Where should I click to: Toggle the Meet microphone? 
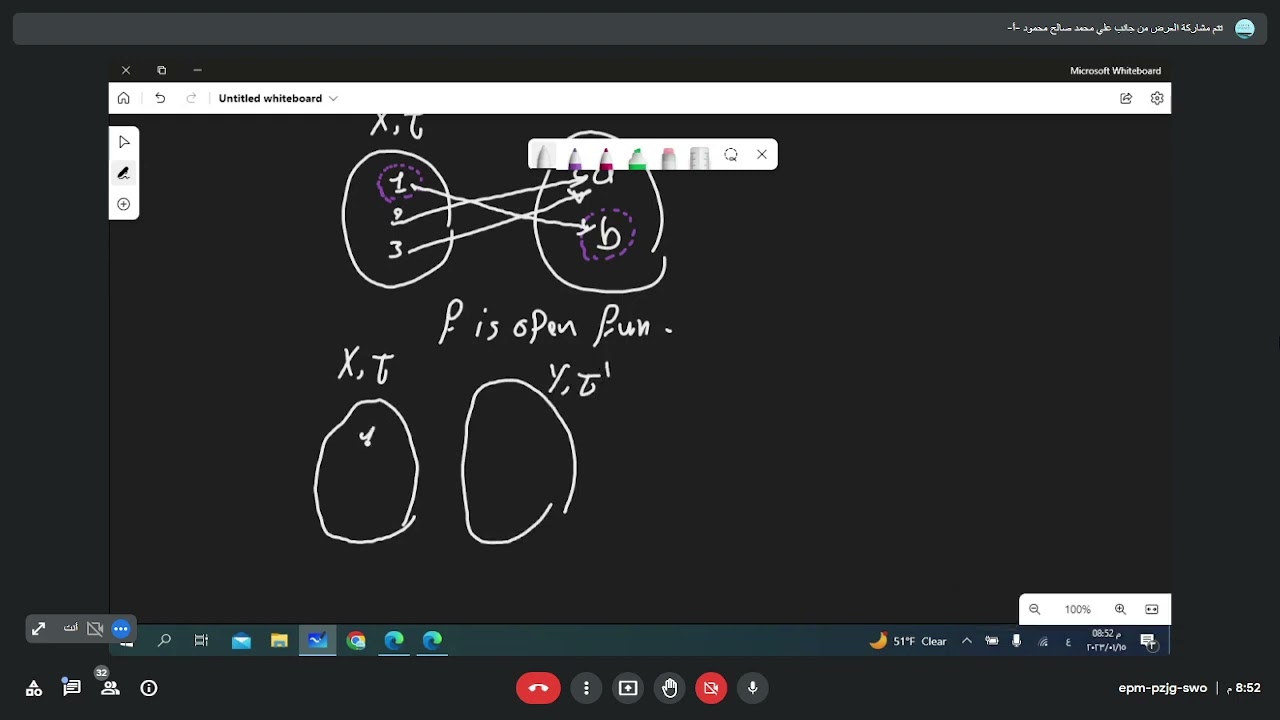tap(753, 688)
